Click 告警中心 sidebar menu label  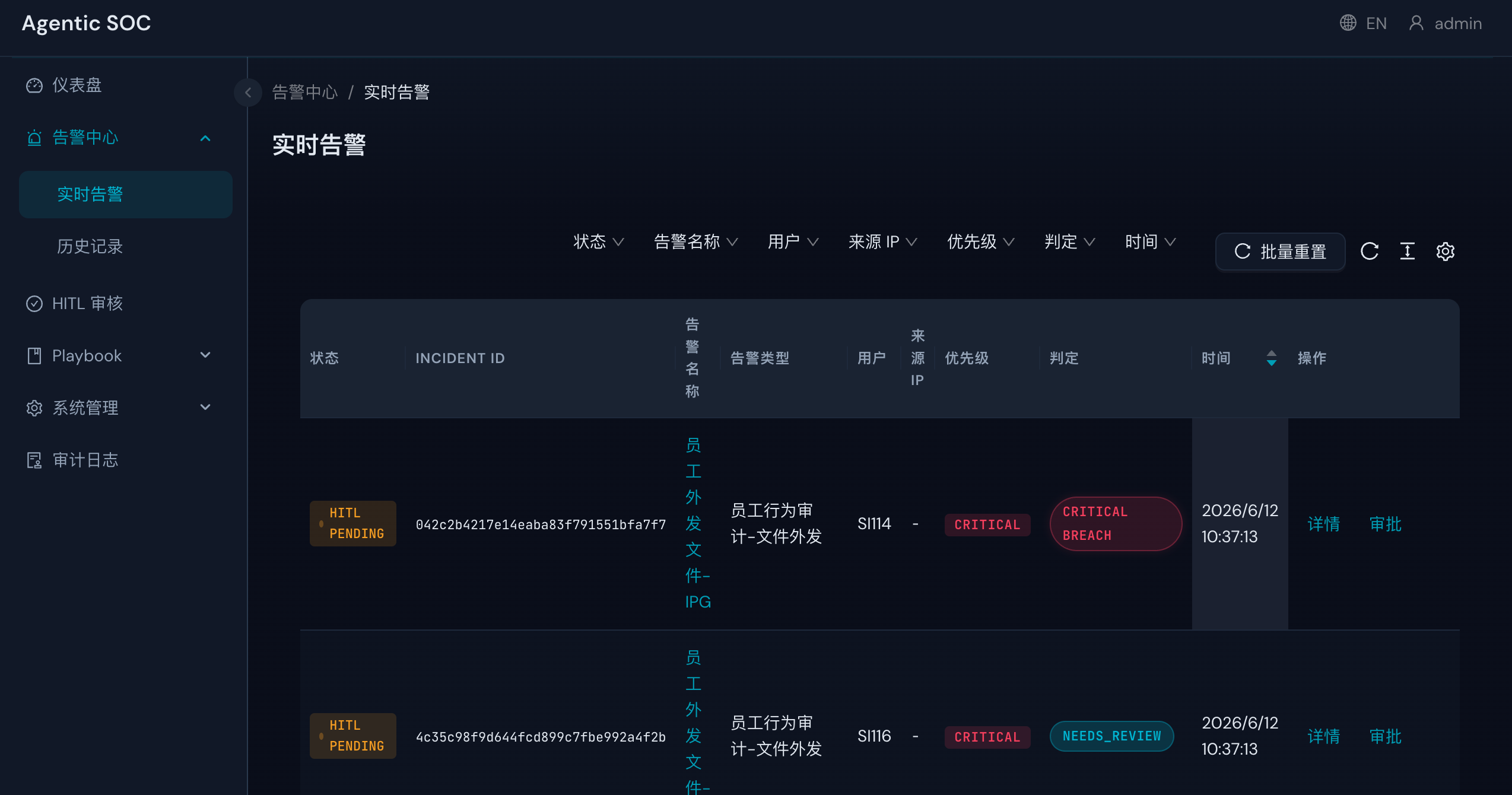pos(85,138)
